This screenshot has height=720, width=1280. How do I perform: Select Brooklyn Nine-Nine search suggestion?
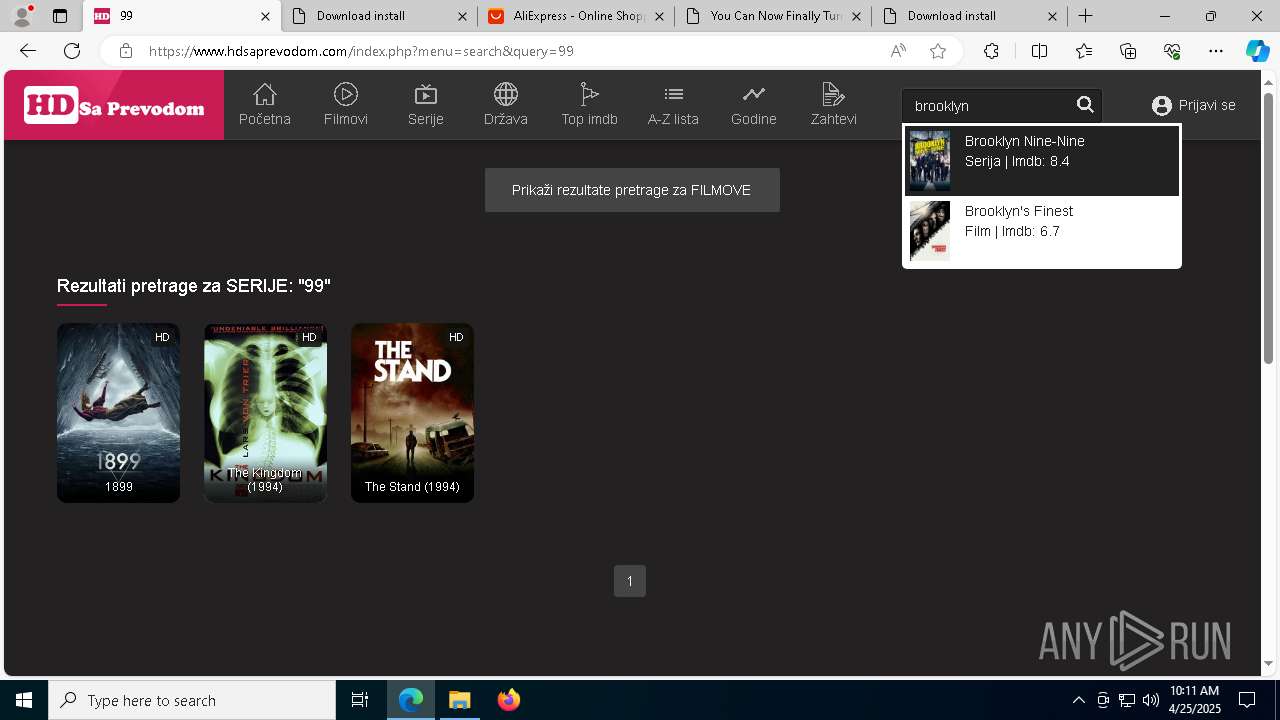pyautogui.click(x=1042, y=161)
